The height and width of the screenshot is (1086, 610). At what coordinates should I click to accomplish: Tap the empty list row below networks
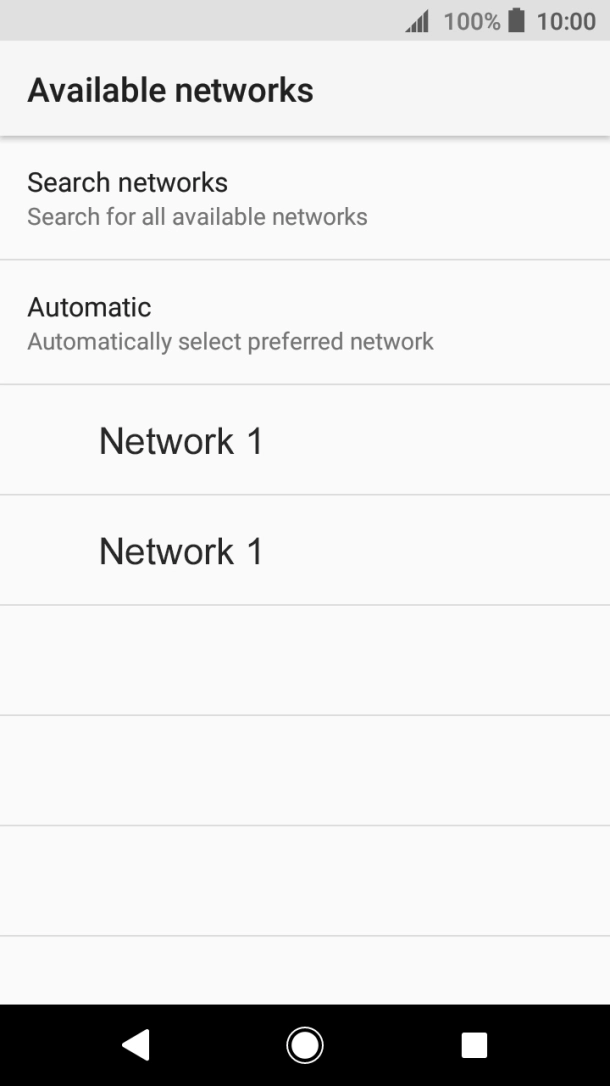tap(305, 660)
